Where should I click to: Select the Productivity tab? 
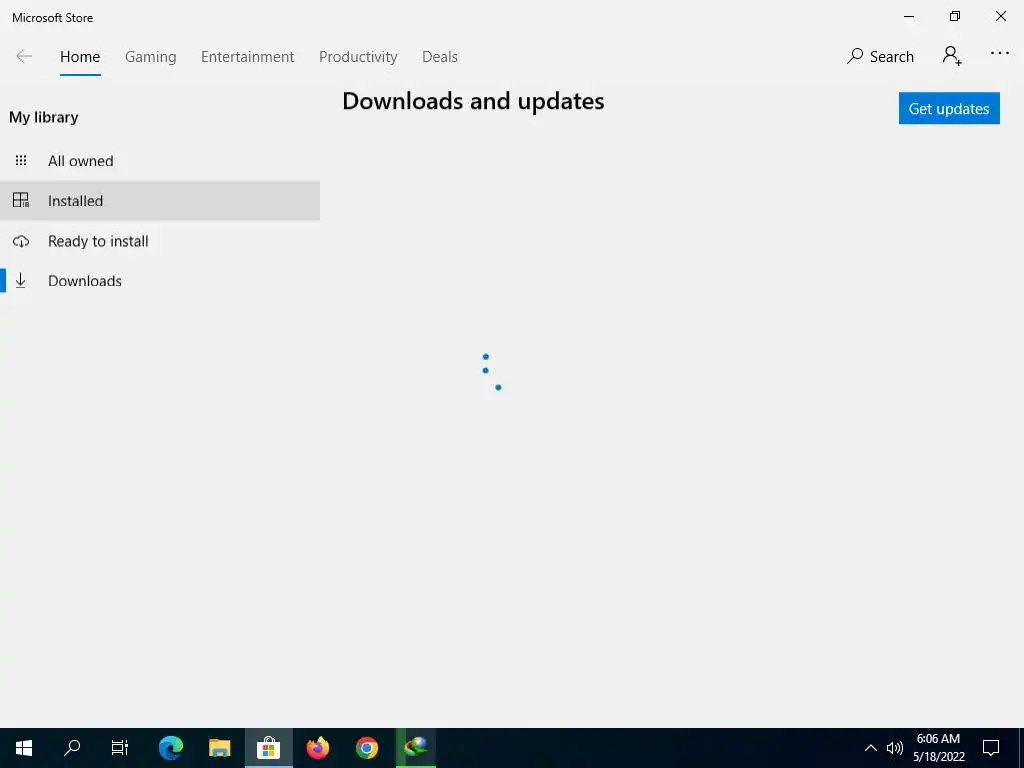point(358,57)
